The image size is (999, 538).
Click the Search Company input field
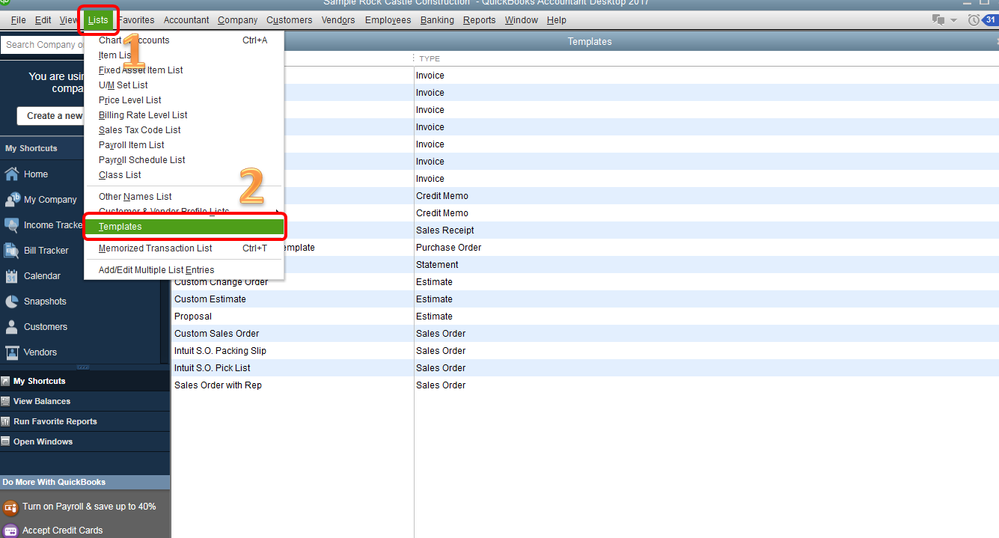pyautogui.click(x=43, y=45)
